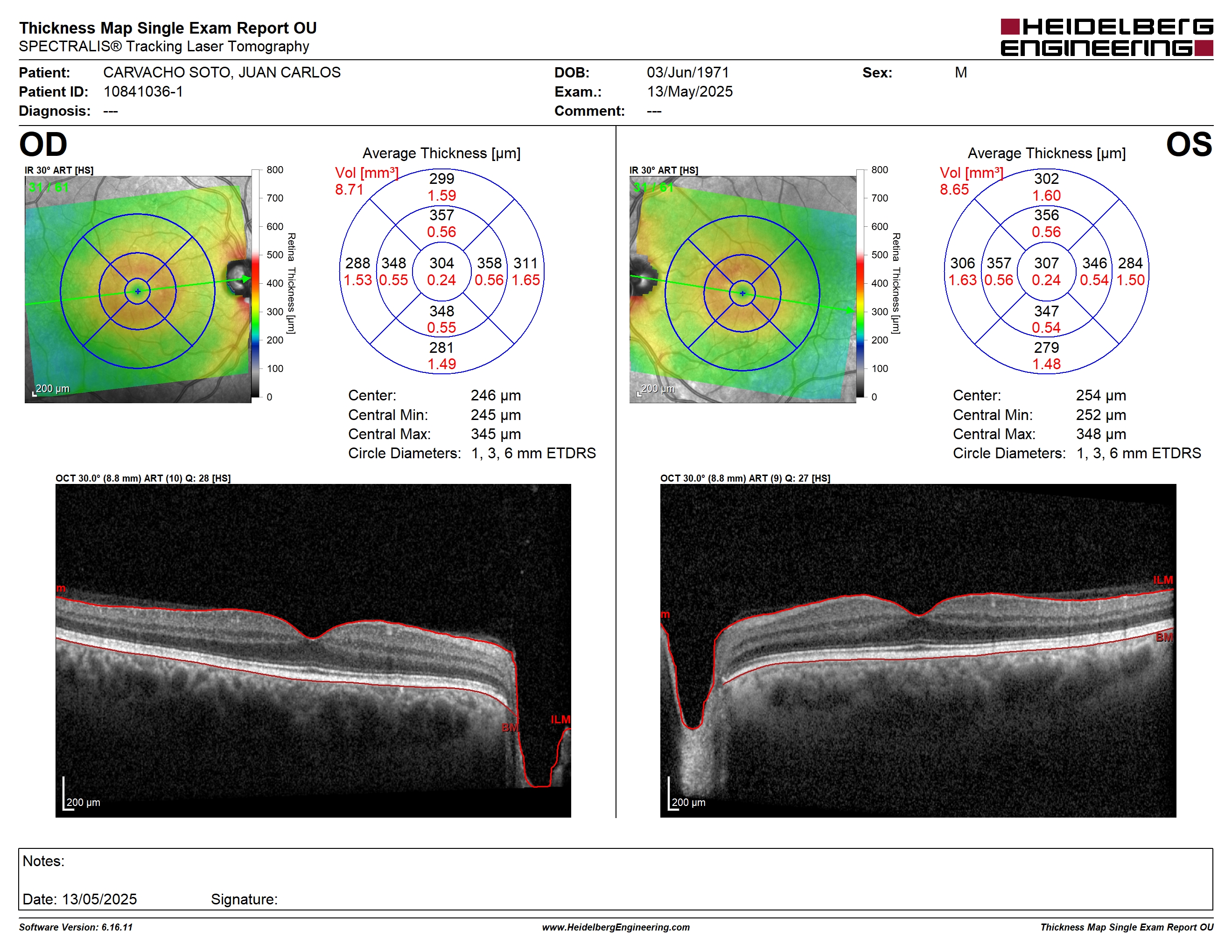Viewport: 1232px width, 952px height.
Task: Select the DOB value 03/Jun/1971
Action: coord(688,73)
